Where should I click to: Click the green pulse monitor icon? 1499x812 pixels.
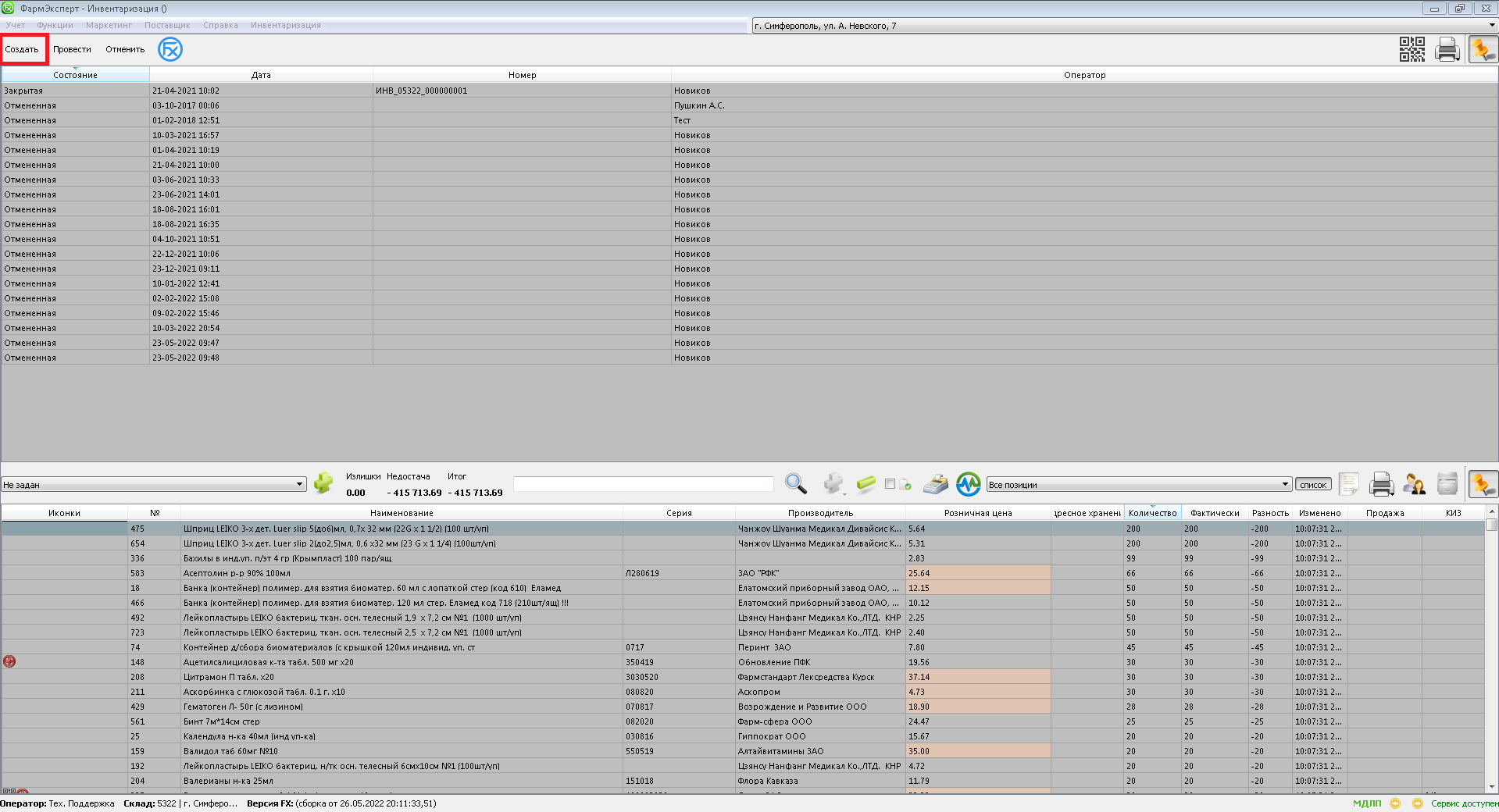point(968,484)
